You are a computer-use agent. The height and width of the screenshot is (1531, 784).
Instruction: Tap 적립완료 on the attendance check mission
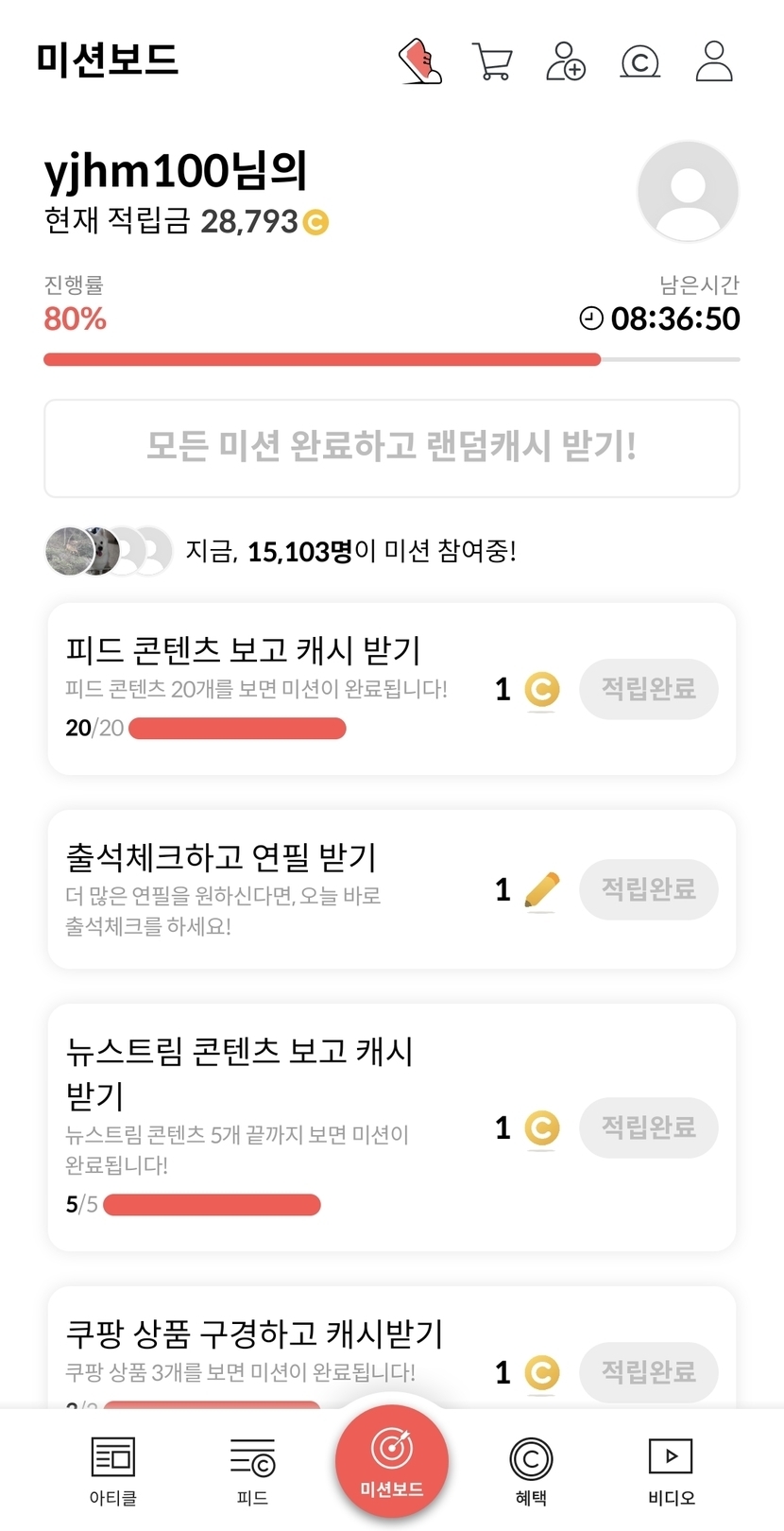[648, 889]
